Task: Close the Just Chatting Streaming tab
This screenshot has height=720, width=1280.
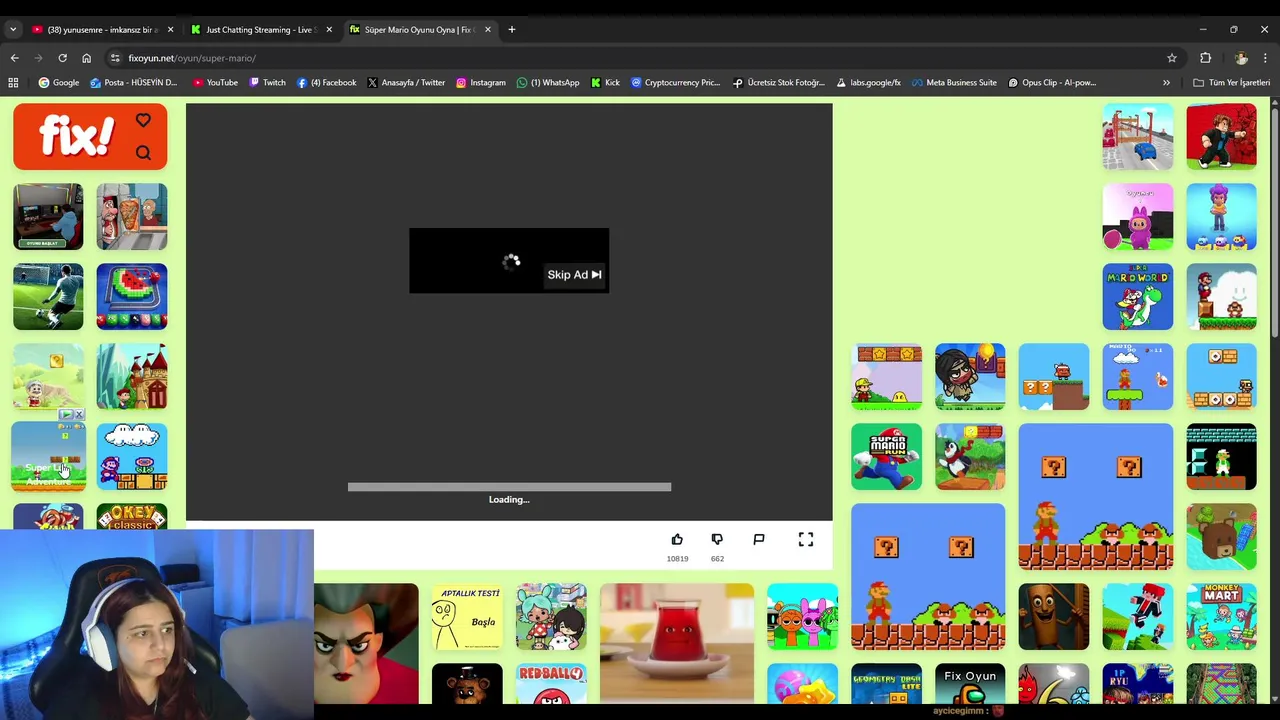Action: click(x=329, y=30)
